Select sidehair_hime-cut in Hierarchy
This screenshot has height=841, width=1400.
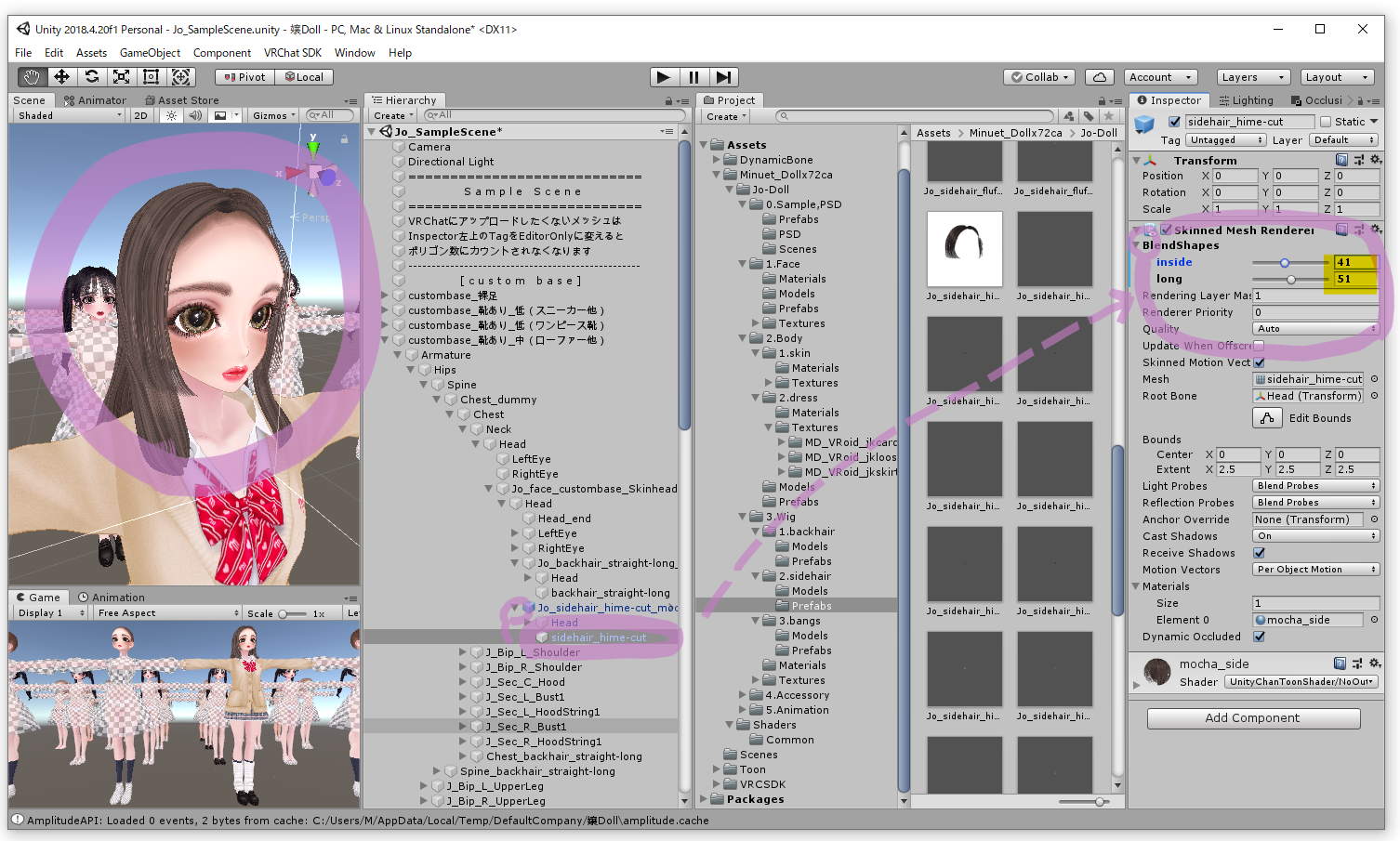(x=599, y=637)
